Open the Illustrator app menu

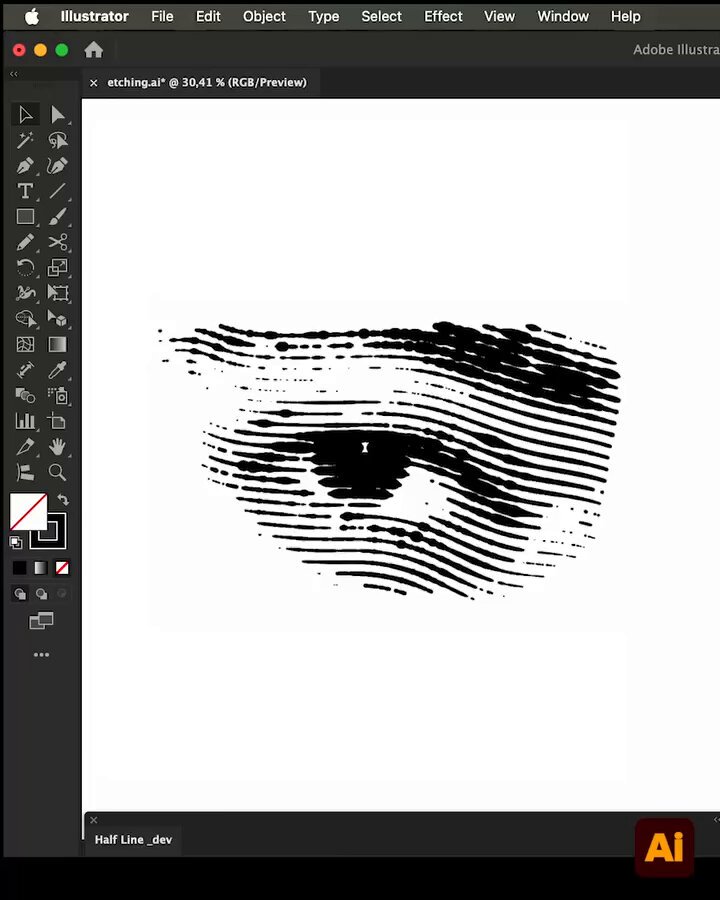coord(95,16)
